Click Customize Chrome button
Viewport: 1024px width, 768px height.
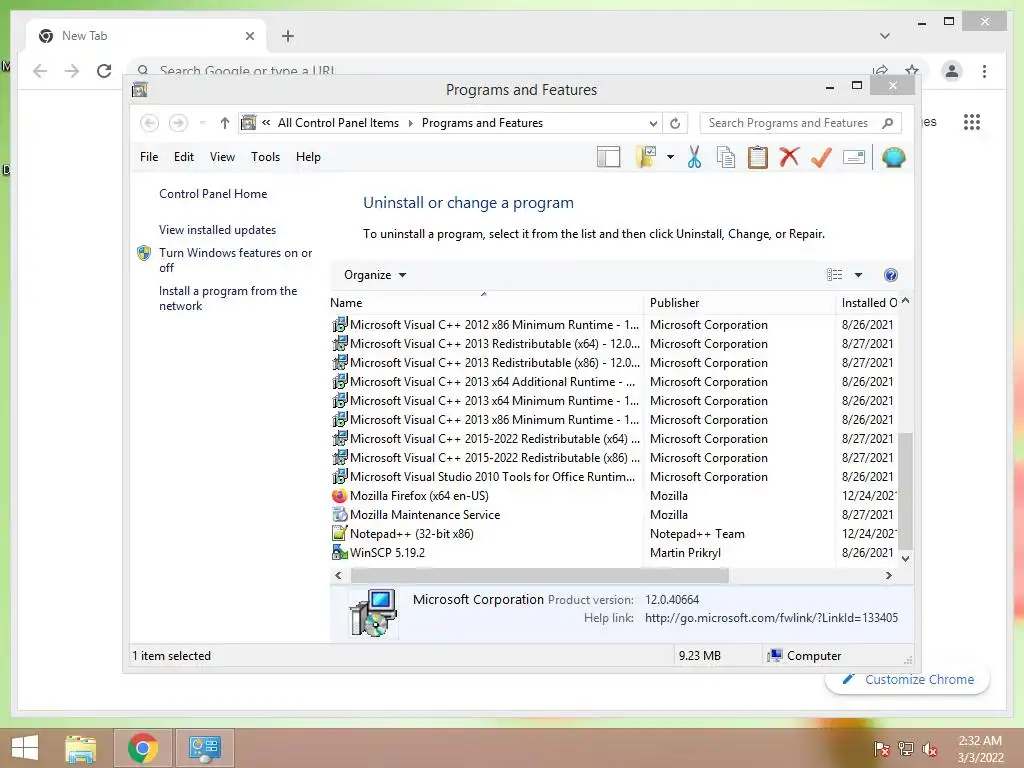908,680
